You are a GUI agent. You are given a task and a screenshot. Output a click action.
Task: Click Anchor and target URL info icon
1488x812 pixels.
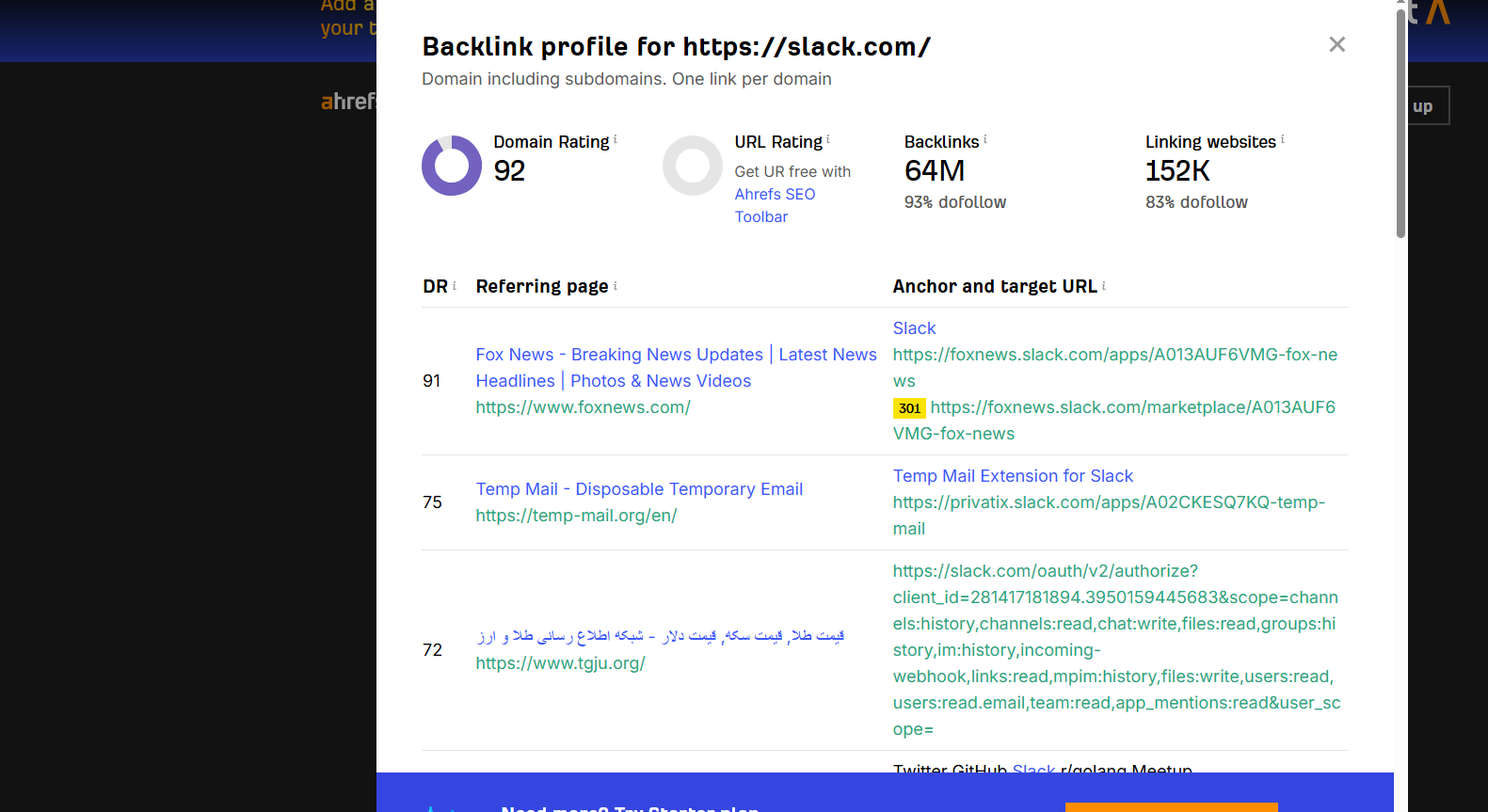coord(1104,285)
